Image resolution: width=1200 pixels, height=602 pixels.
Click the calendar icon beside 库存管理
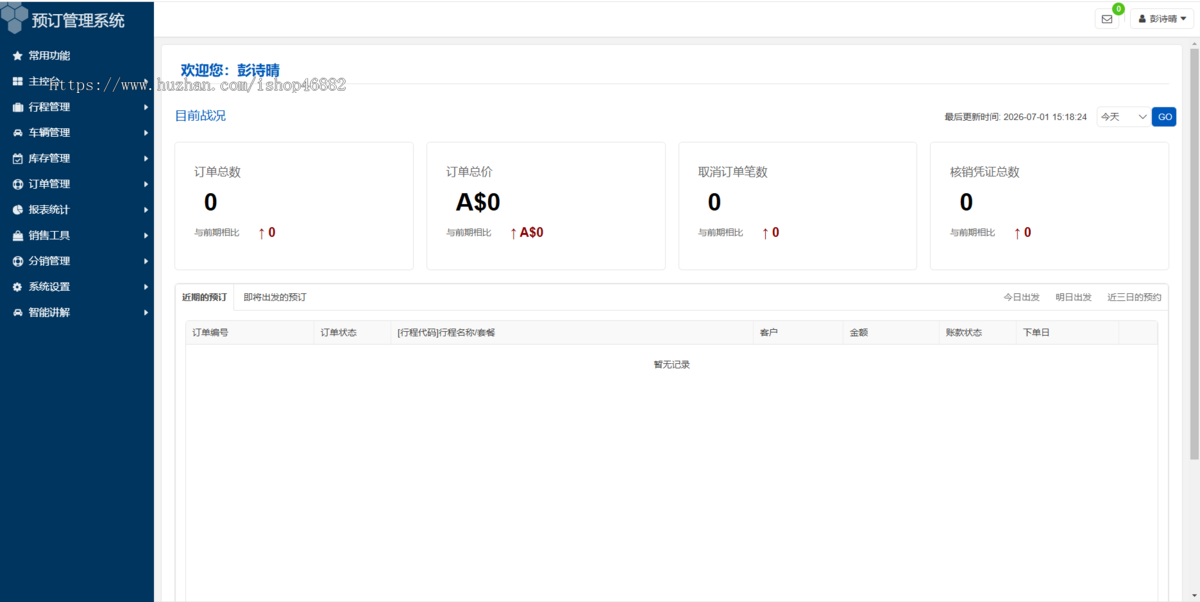(x=17, y=159)
